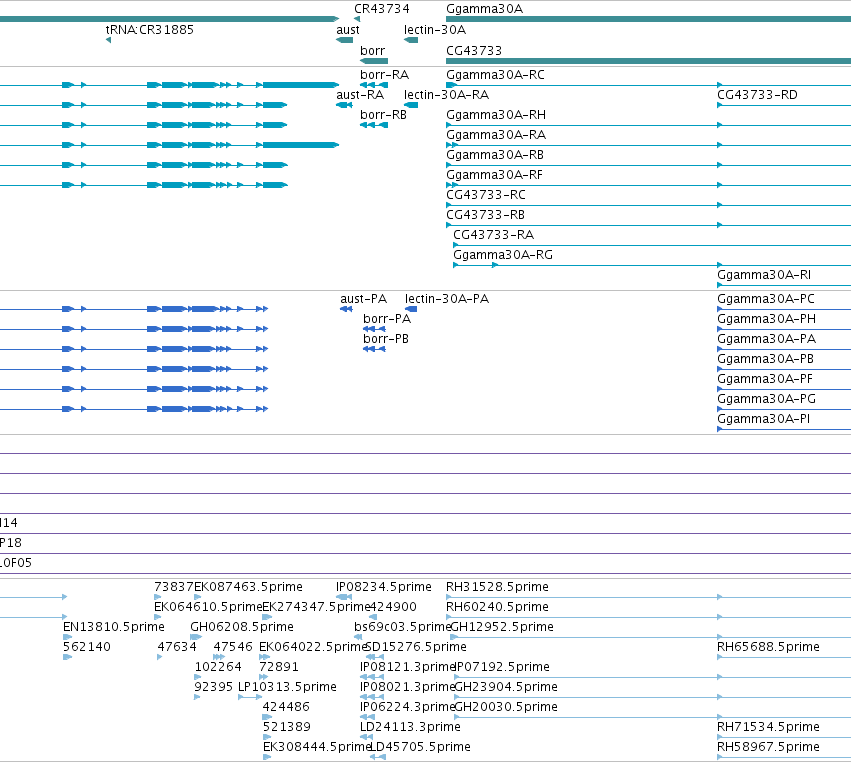This screenshot has height=762, width=851.
Task: Select the Ggamma30A-PI protein label
Action: point(763,419)
